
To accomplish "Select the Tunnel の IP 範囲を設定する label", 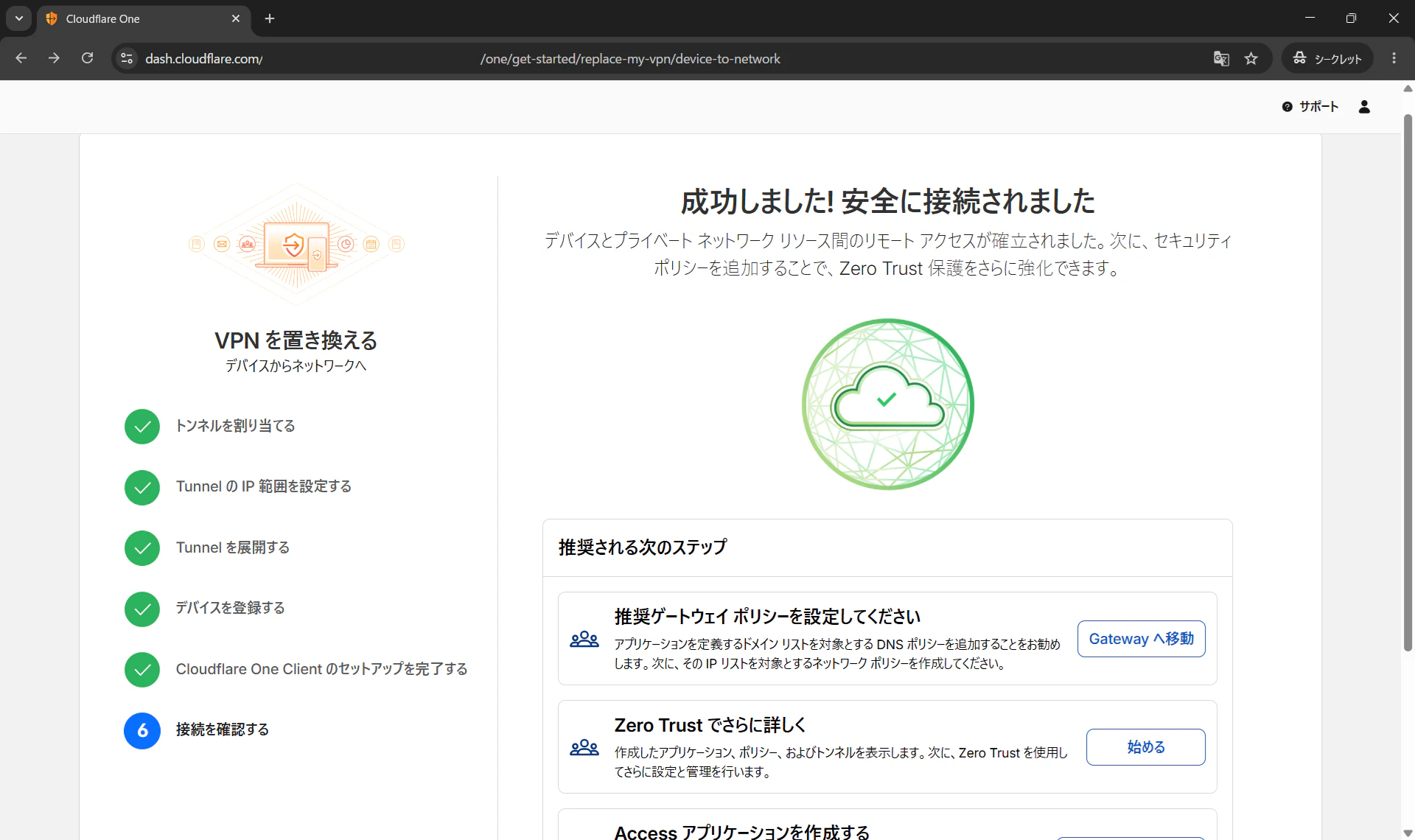I will (x=264, y=486).
